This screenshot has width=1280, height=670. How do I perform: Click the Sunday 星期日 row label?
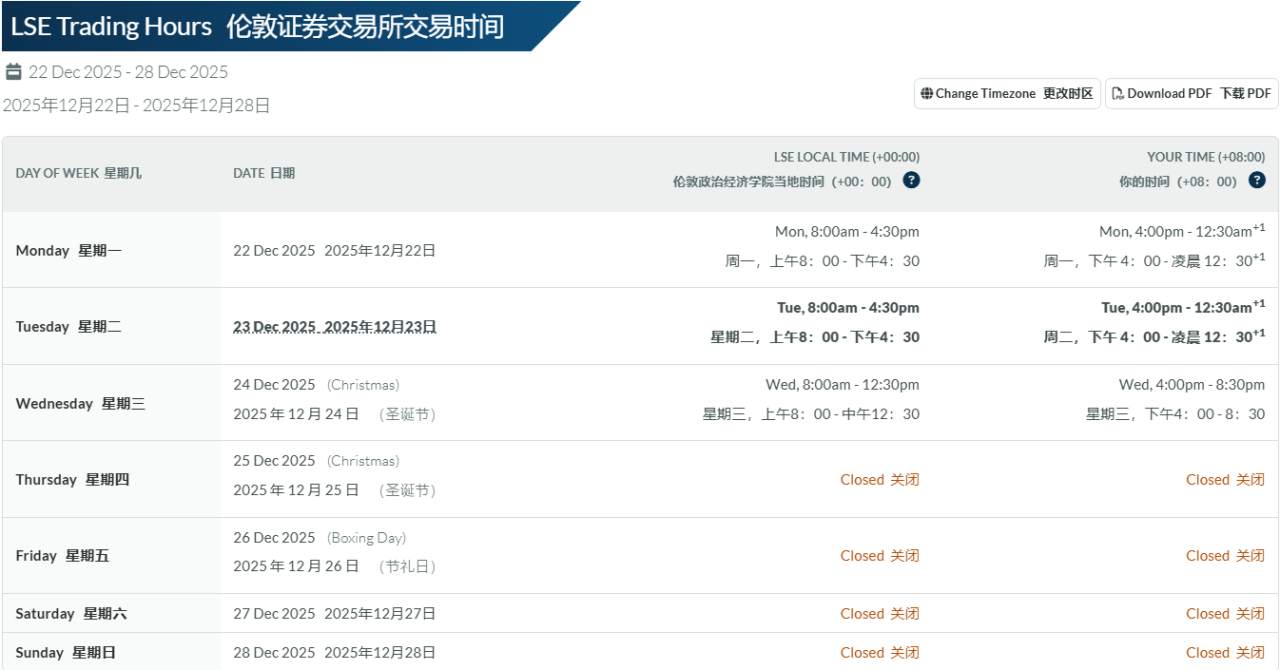pyautogui.click(x=66, y=653)
